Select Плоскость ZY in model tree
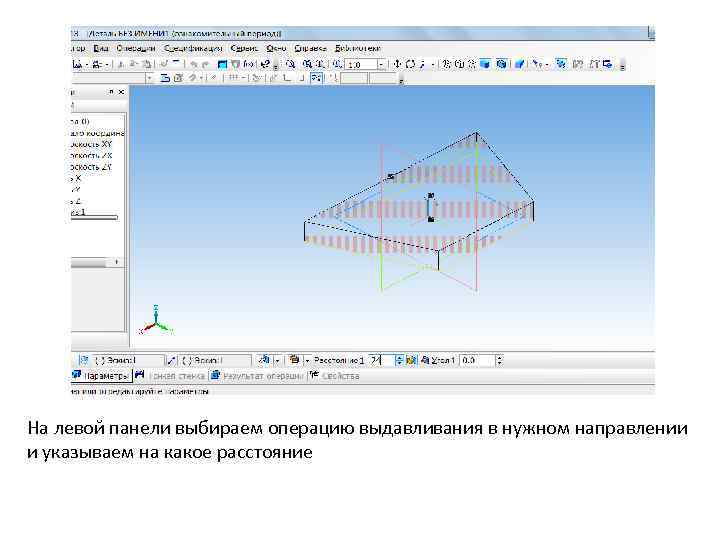 click(91, 167)
